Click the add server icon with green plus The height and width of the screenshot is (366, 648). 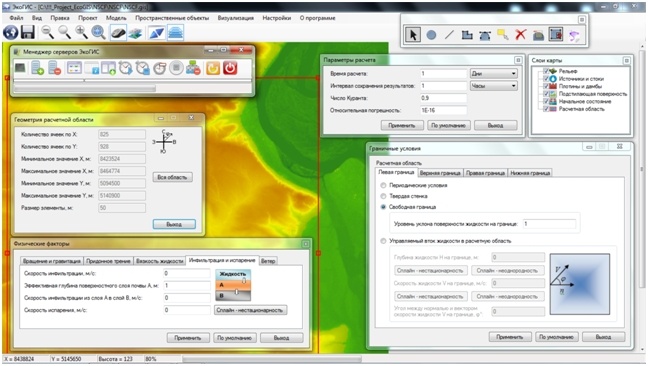coord(38,68)
